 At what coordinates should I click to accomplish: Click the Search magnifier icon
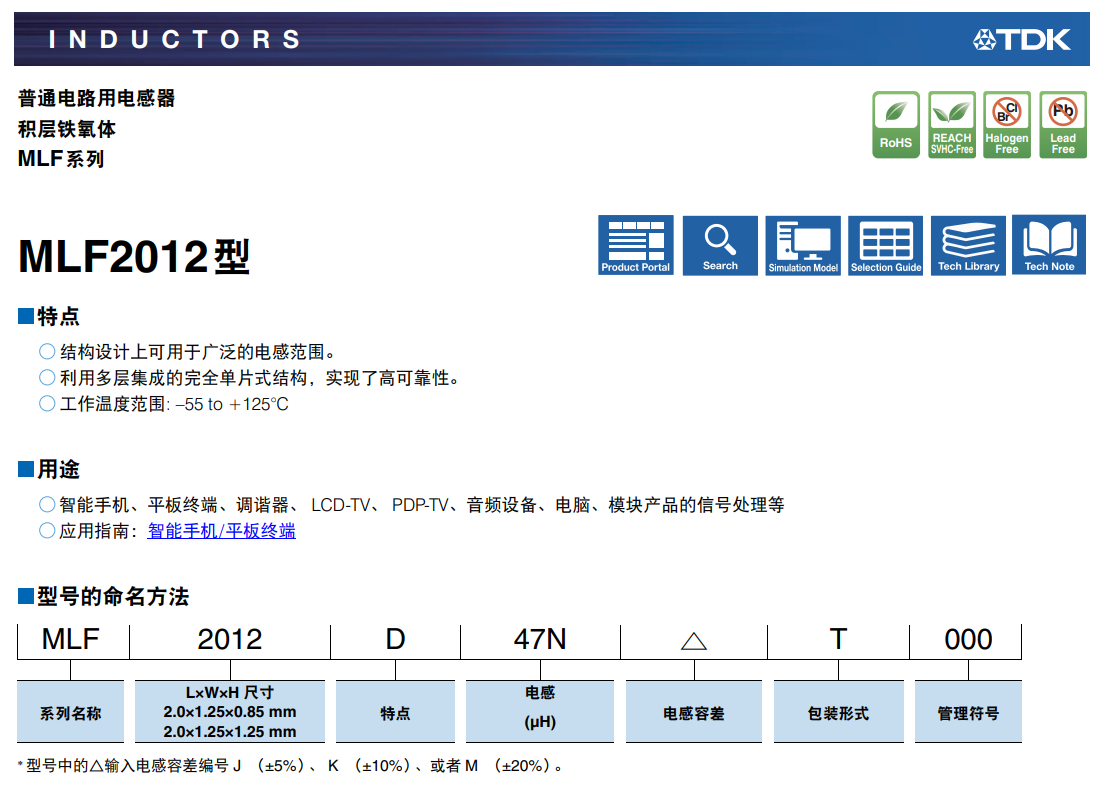pyautogui.click(x=720, y=245)
